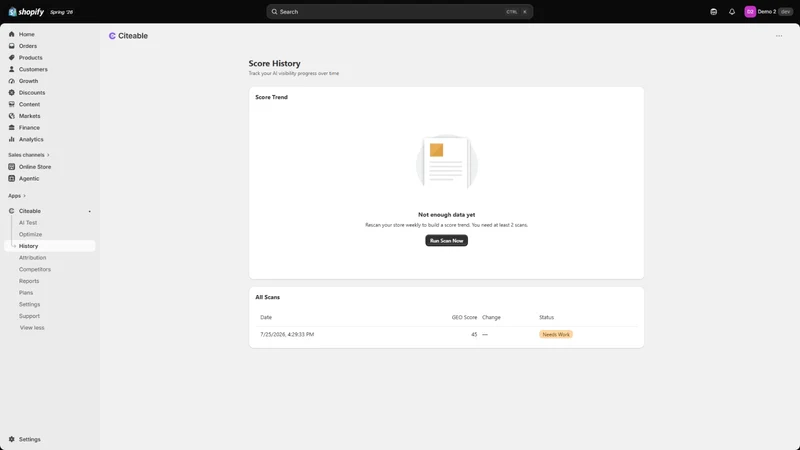Open the Attribution page
The height and width of the screenshot is (450, 800).
[x=33, y=258]
